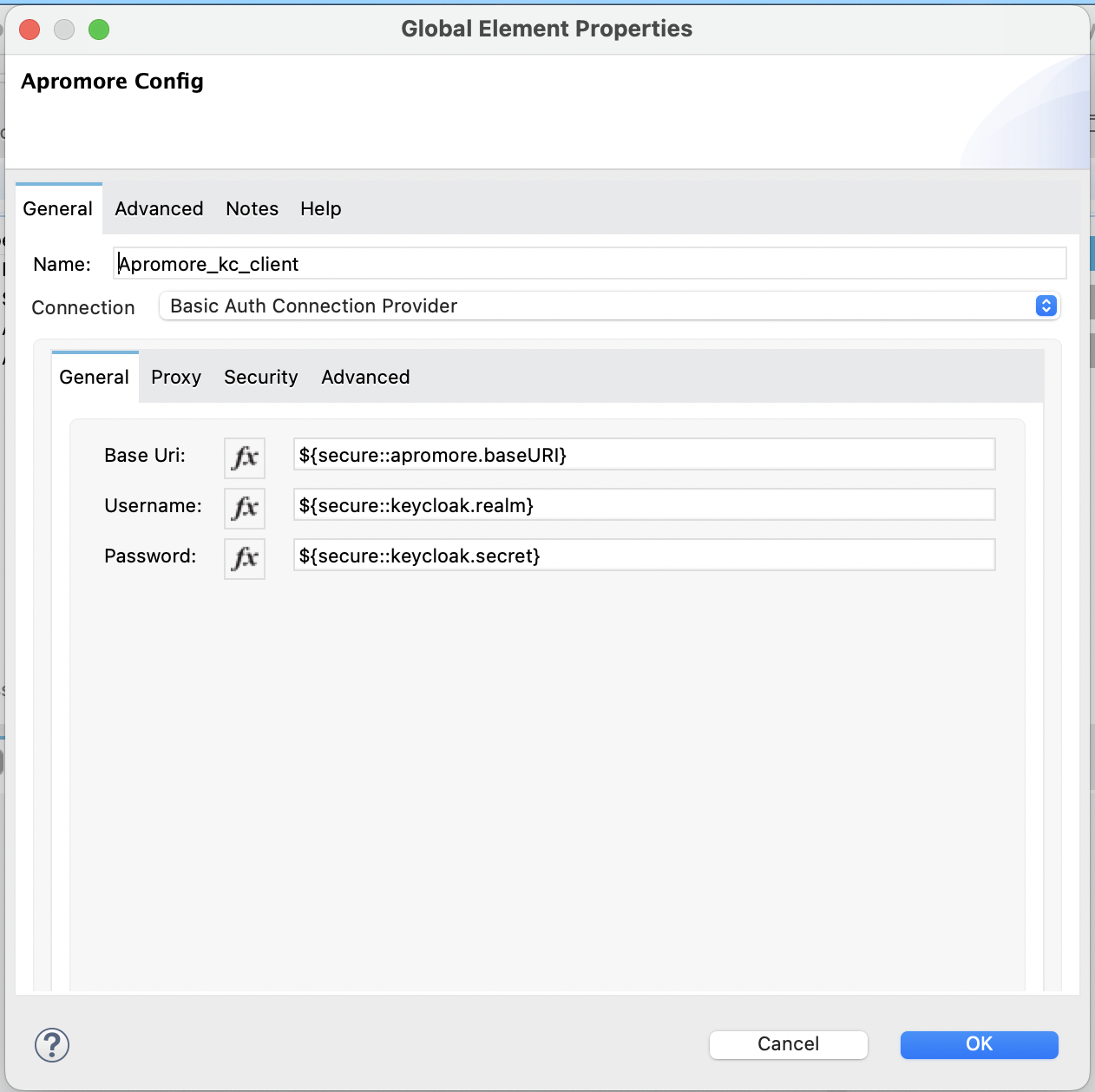Switch to the Proxy tab
Screen dimensions: 1095x1092
tap(176, 378)
